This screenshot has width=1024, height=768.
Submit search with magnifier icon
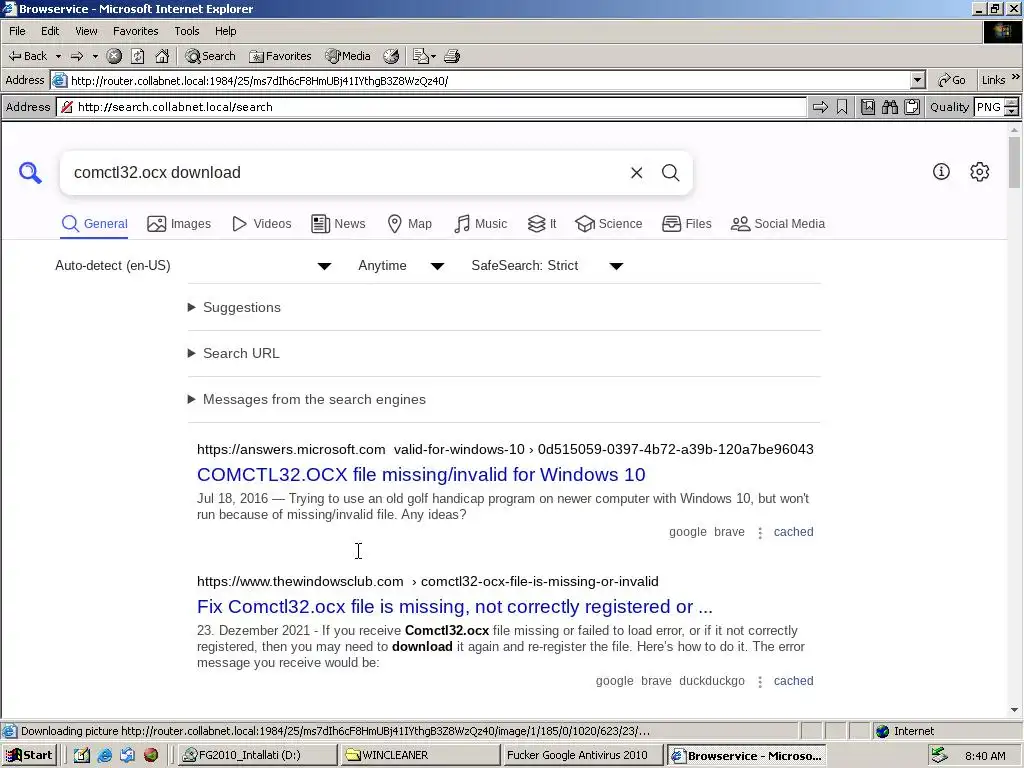(x=671, y=172)
